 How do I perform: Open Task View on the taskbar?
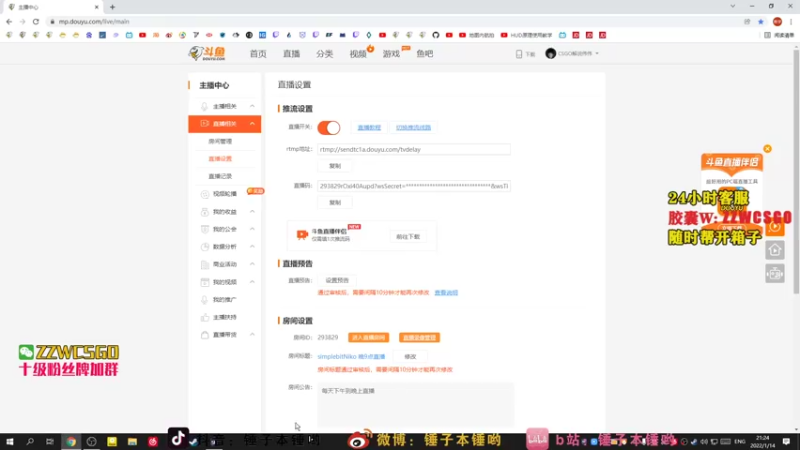(49, 441)
